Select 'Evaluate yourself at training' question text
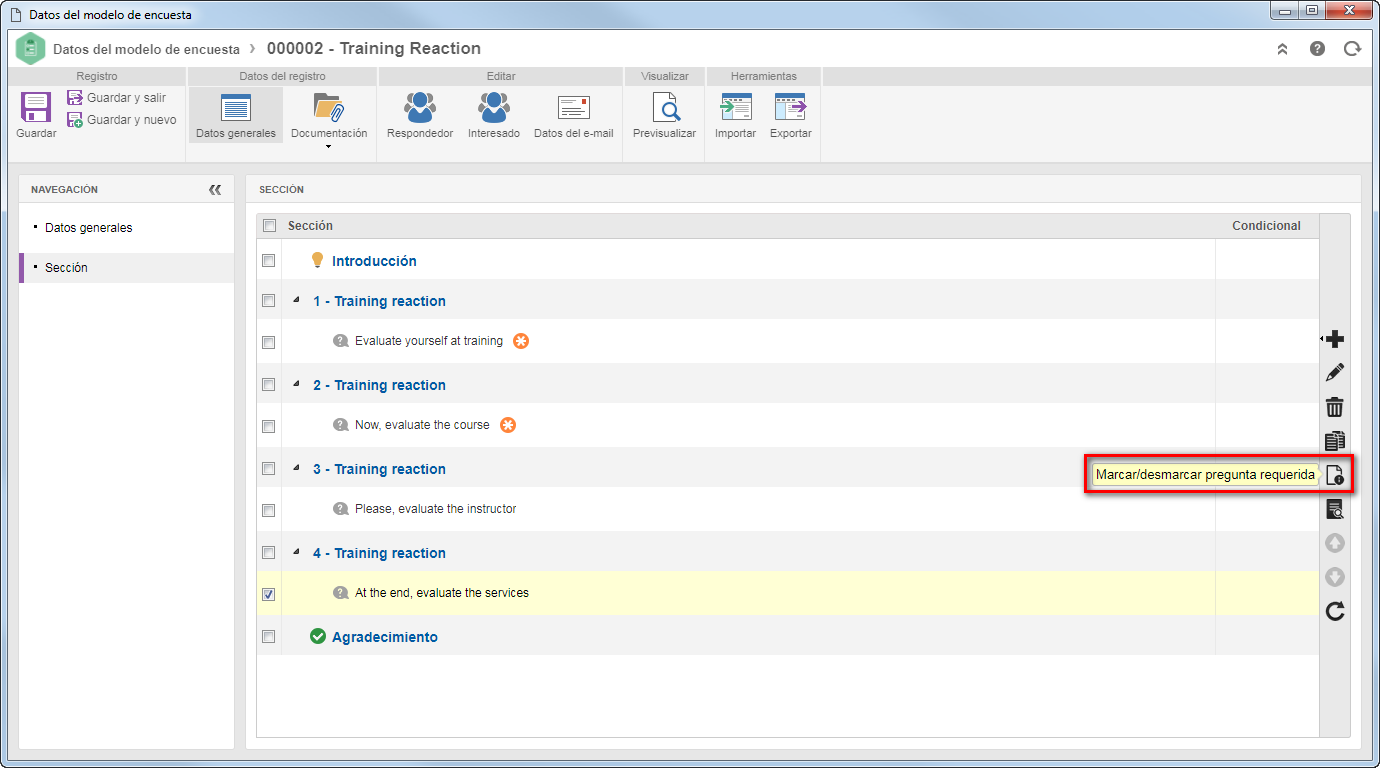Screen dimensions: 1380x768 pos(429,341)
